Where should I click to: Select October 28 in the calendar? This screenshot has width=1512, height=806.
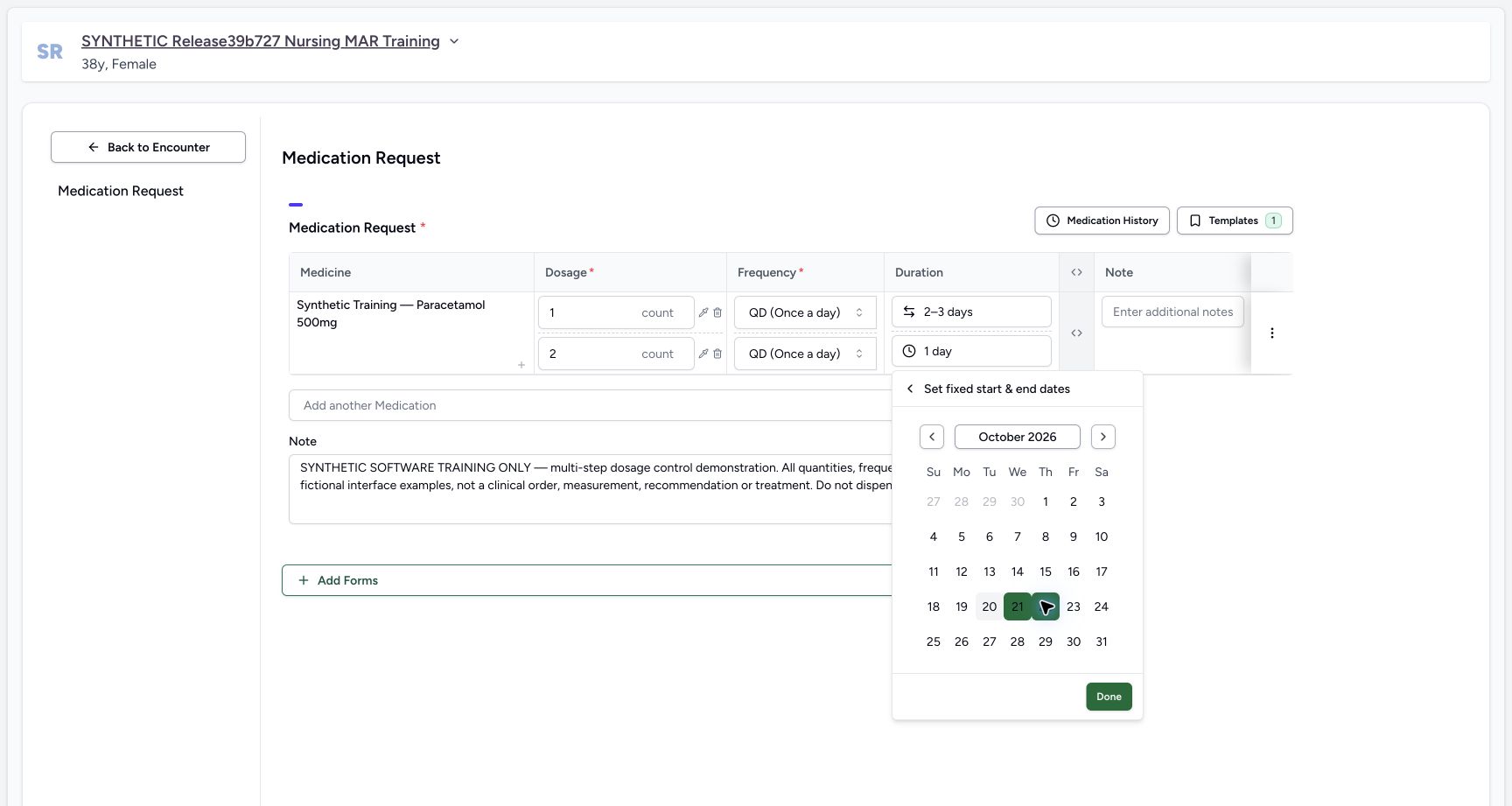pos(1018,641)
